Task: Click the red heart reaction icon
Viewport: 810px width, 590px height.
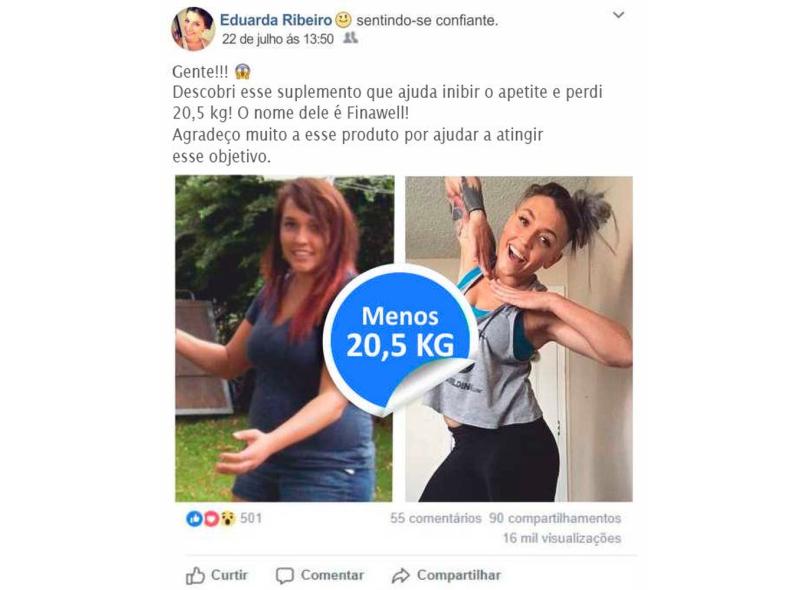Action: 211,518
